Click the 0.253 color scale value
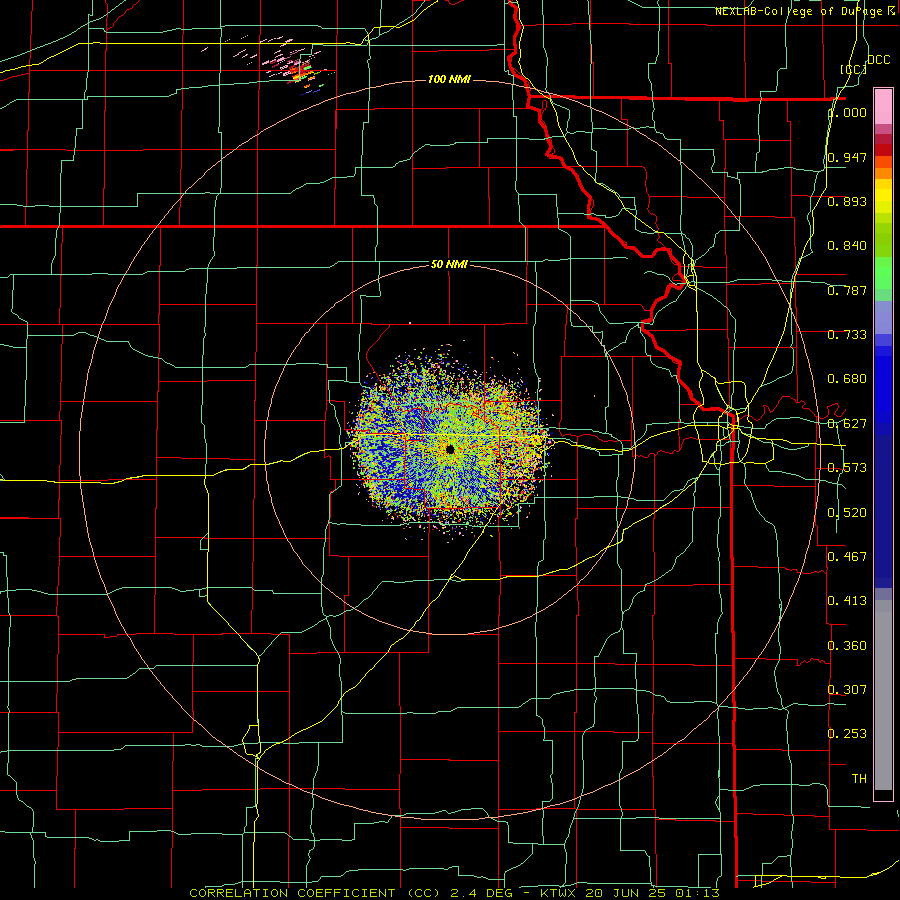 coord(847,734)
